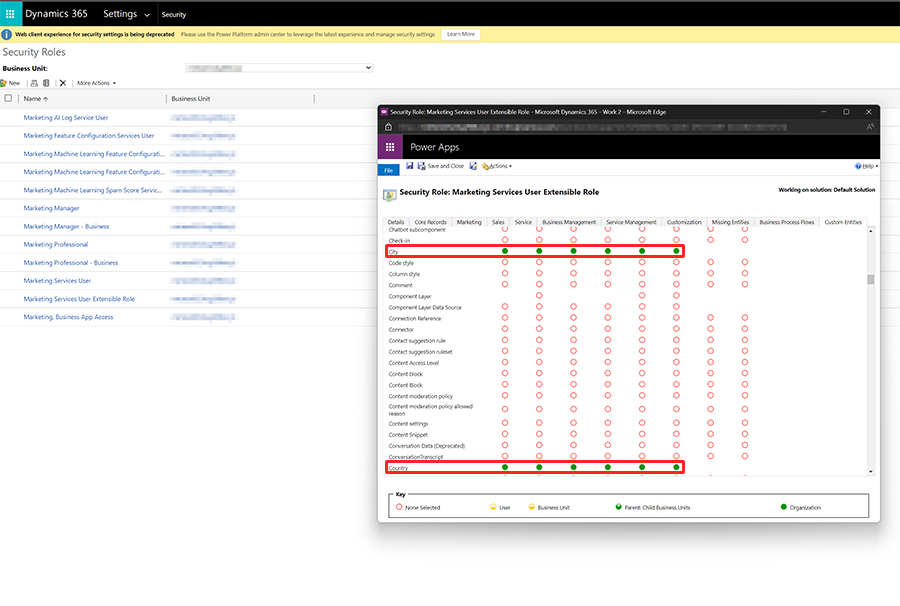Viewport: 900px width, 606px height.
Task: Create a new security role via New icon
Action: 12,82
